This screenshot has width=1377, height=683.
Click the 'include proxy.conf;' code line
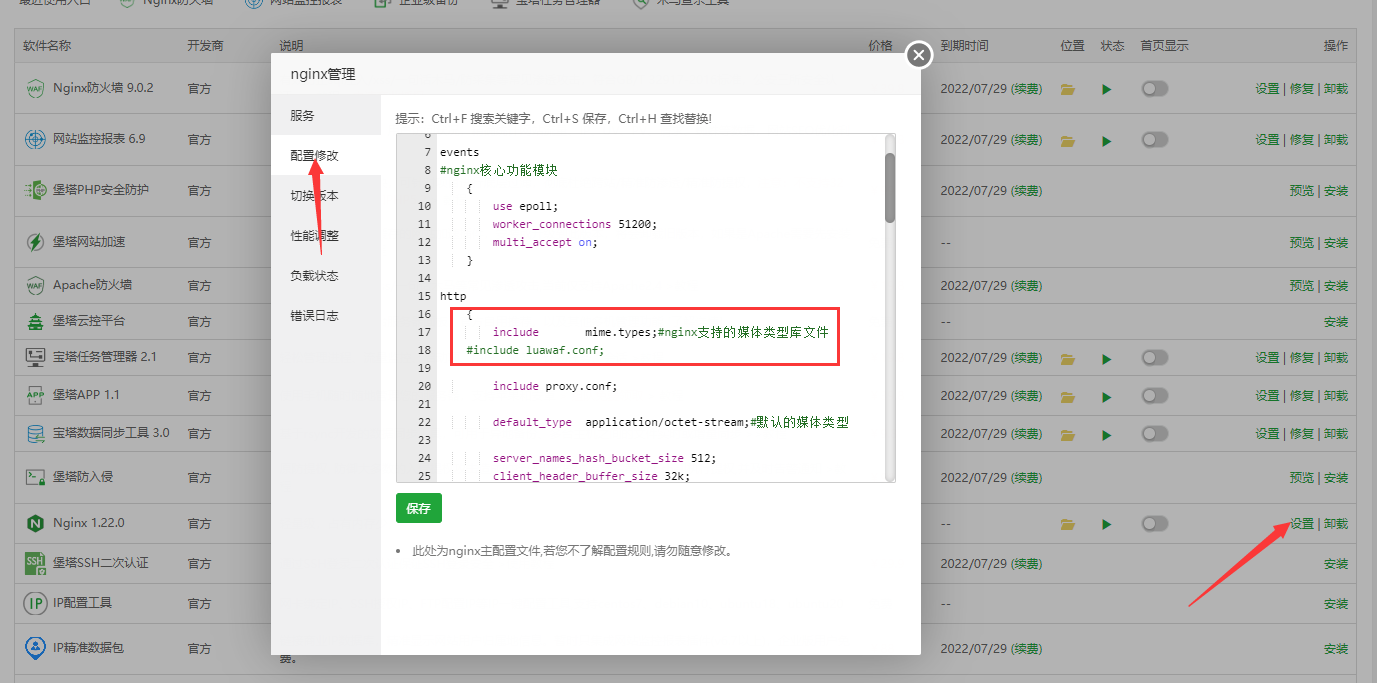point(555,386)
